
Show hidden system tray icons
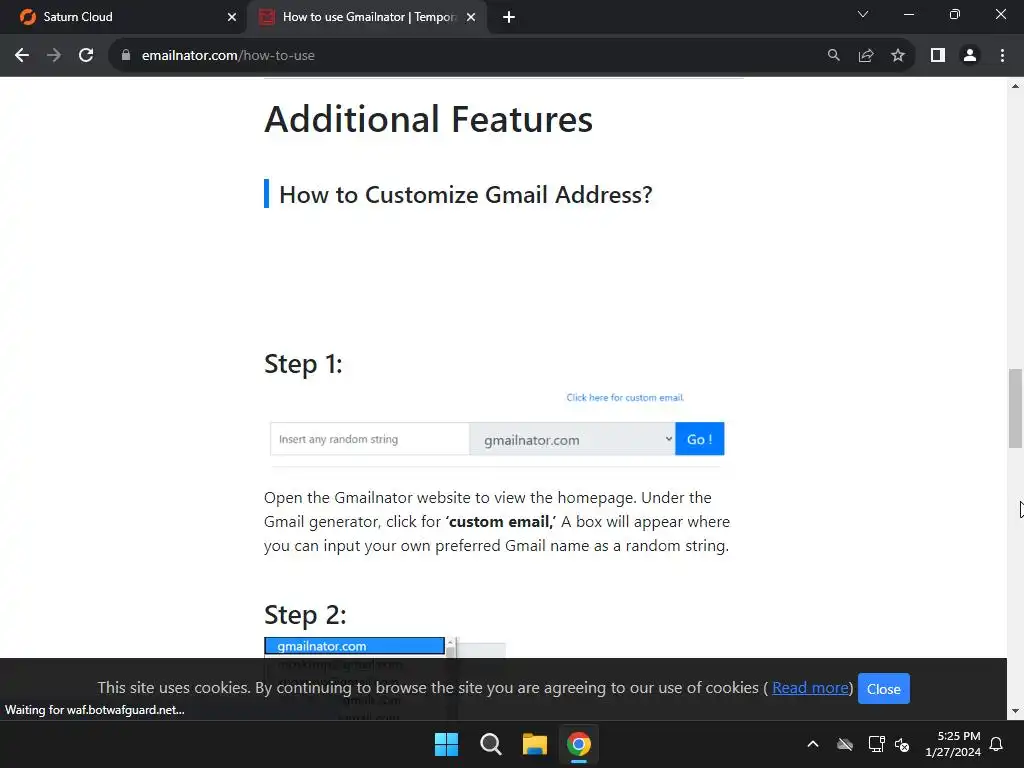(x=812, y=744)
